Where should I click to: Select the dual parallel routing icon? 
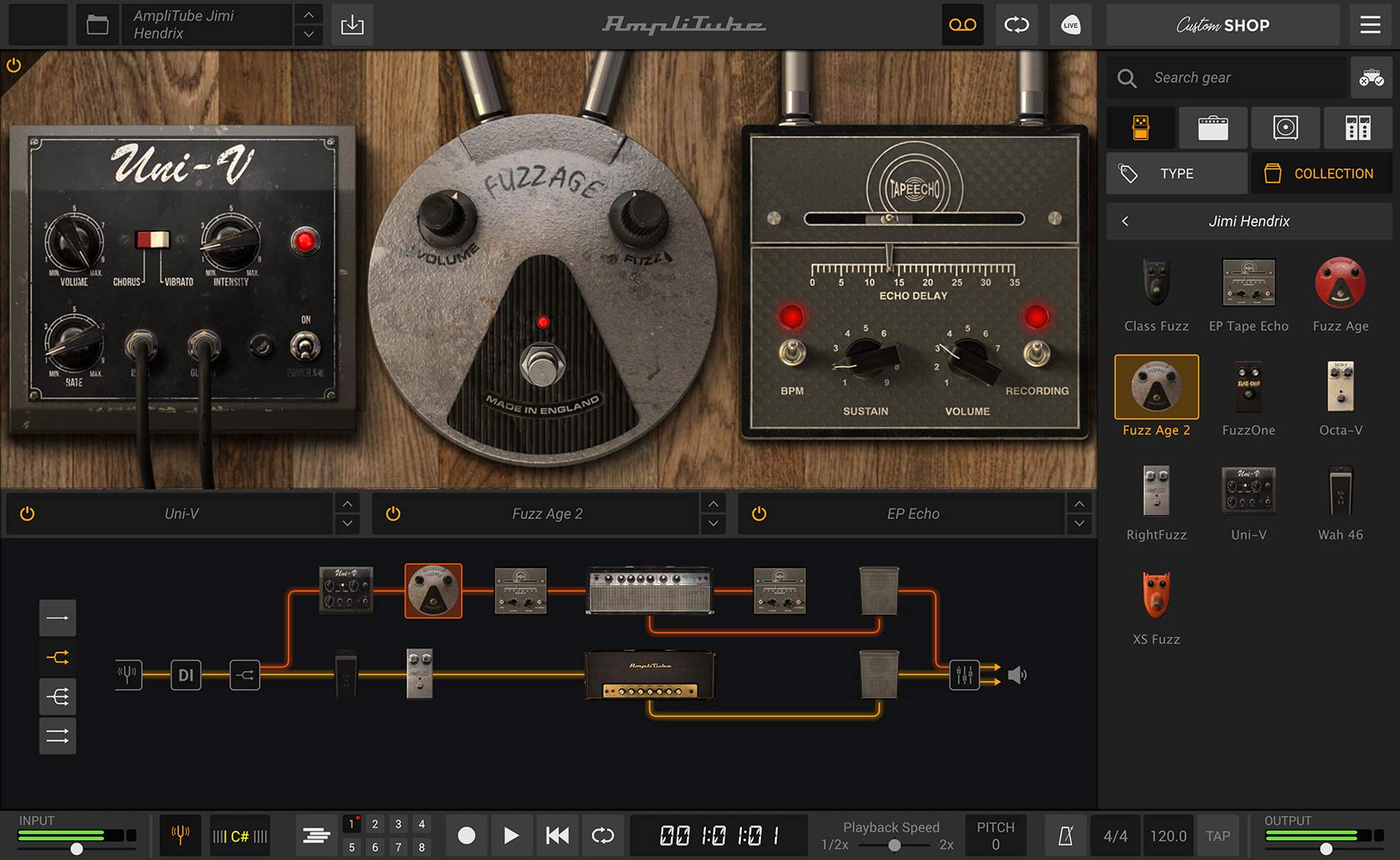tap(57, 736)
